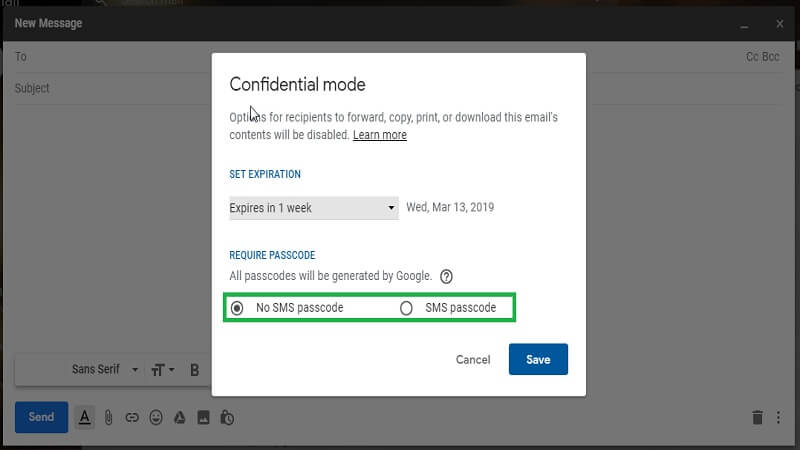800x450 pixels.
Task: Expand the text size dropdown
Action: [162, 370]
